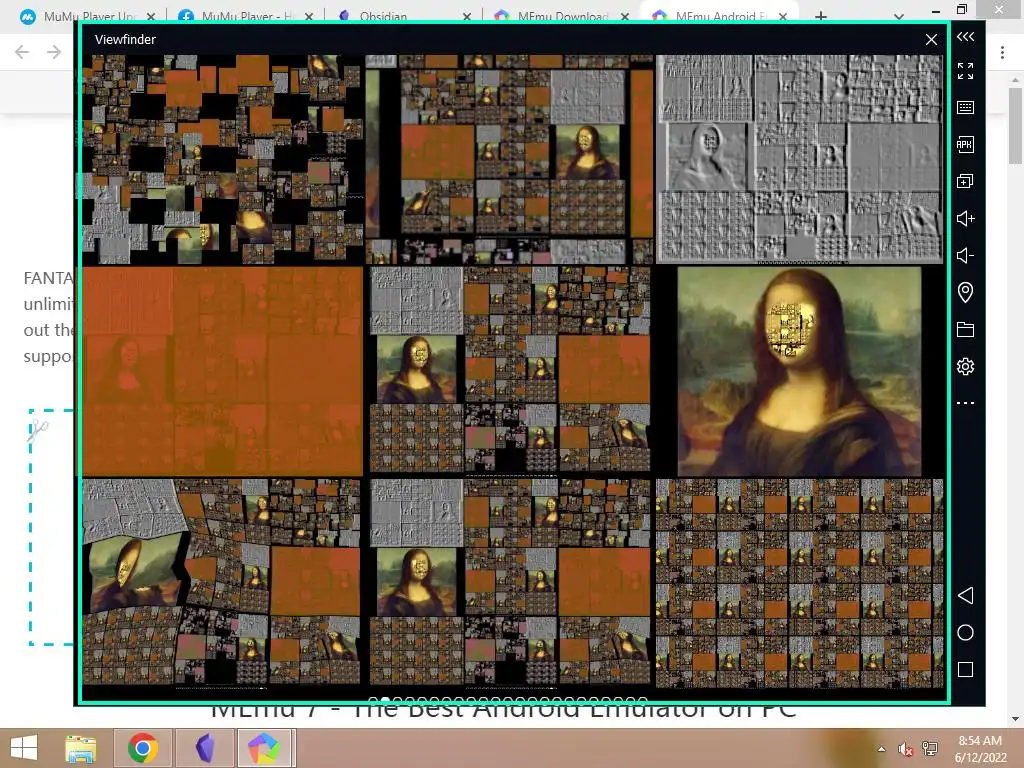The height and width of the screenshot is (768, 1024).
Task: Switch to the MEmu Download browser tab
Action: coord(562,16)
